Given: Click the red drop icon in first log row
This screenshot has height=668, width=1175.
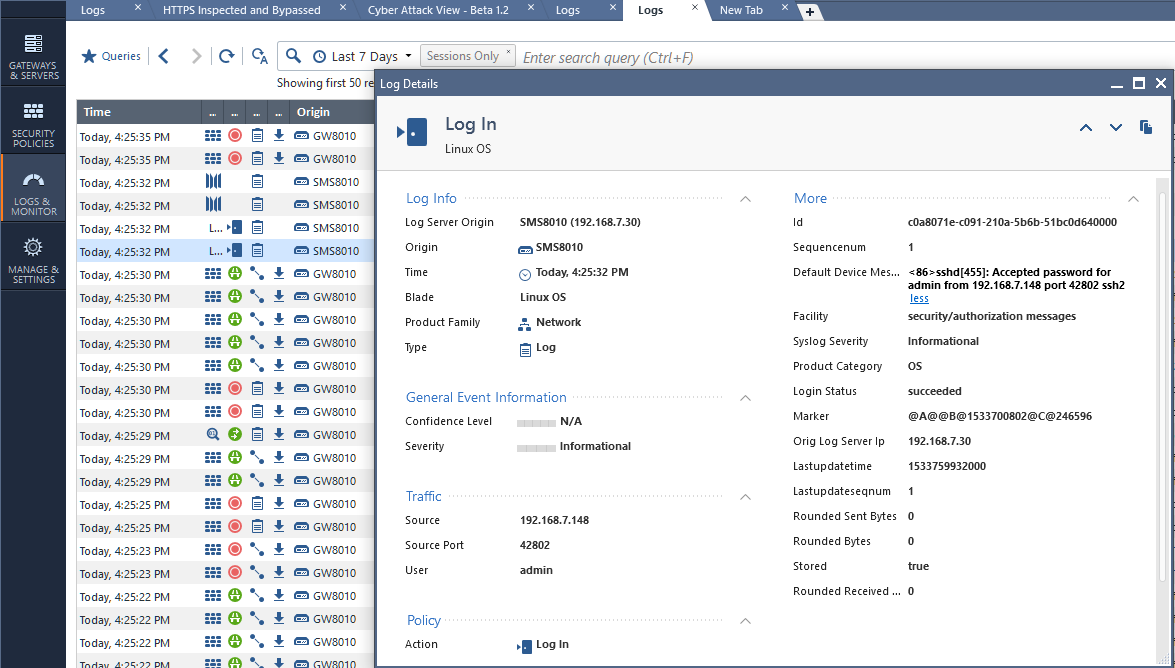Looking at the screenshot, I should 235,136.
